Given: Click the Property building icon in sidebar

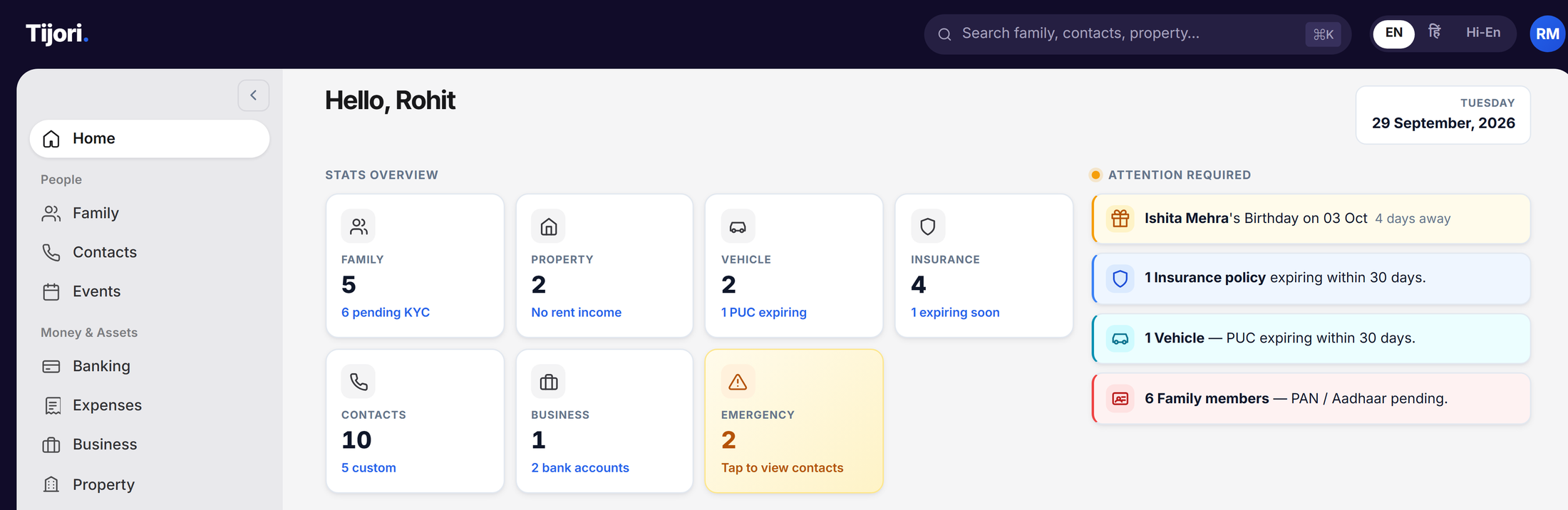Looking at the screenshot, I should [x=51, y=484].
